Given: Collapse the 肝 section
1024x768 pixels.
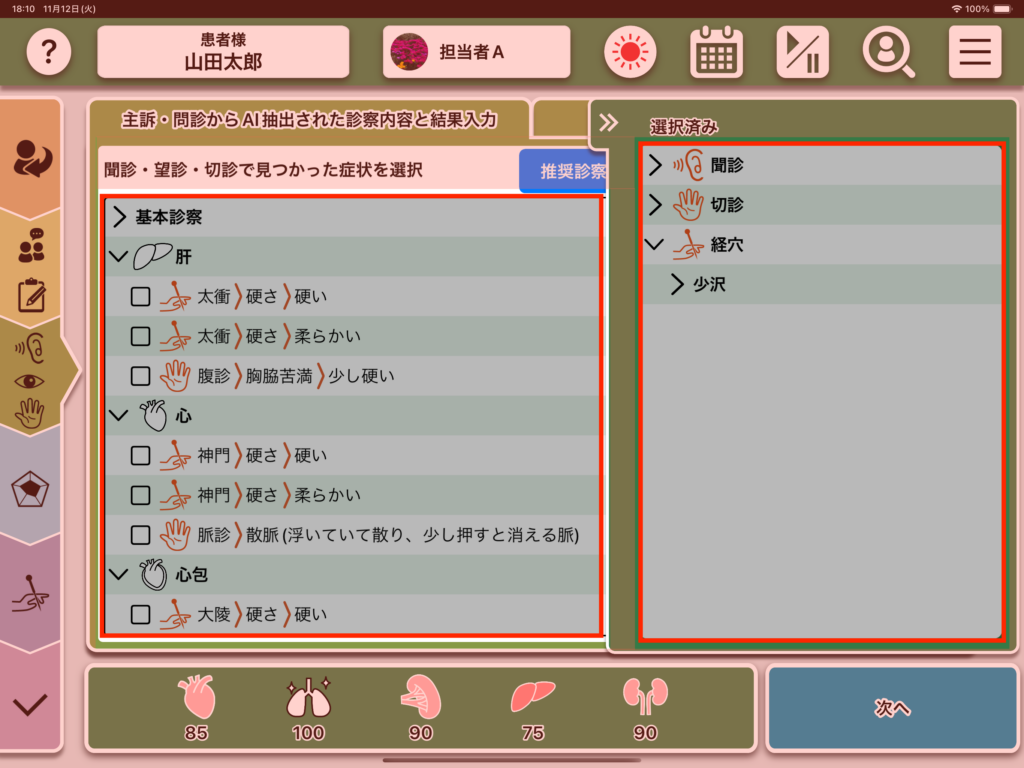Looking at the screenshot, I should tap(119, 257).
